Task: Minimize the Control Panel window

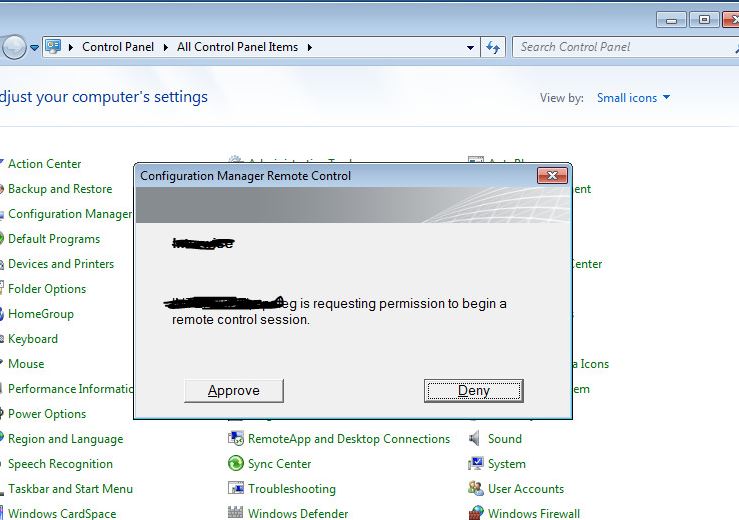Action: pos(672,20)
